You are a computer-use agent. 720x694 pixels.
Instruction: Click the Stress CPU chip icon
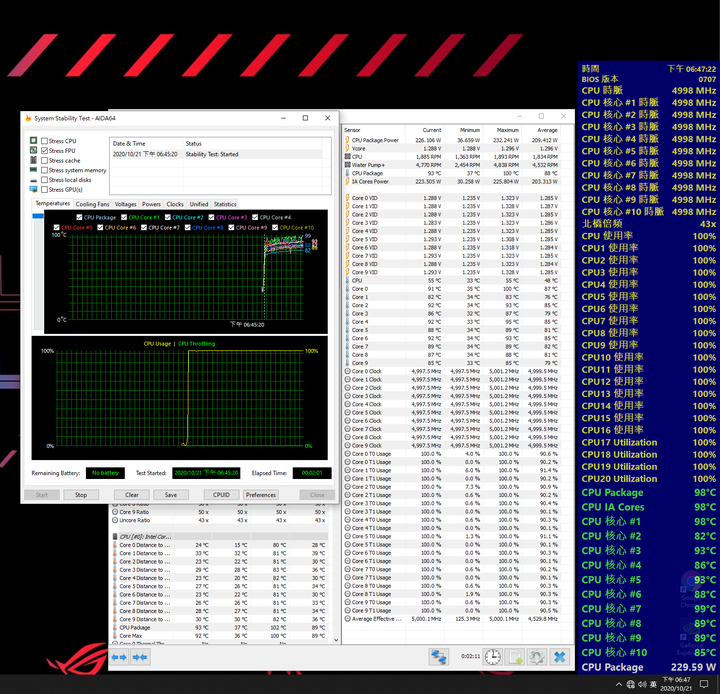(x=34, y=141)
